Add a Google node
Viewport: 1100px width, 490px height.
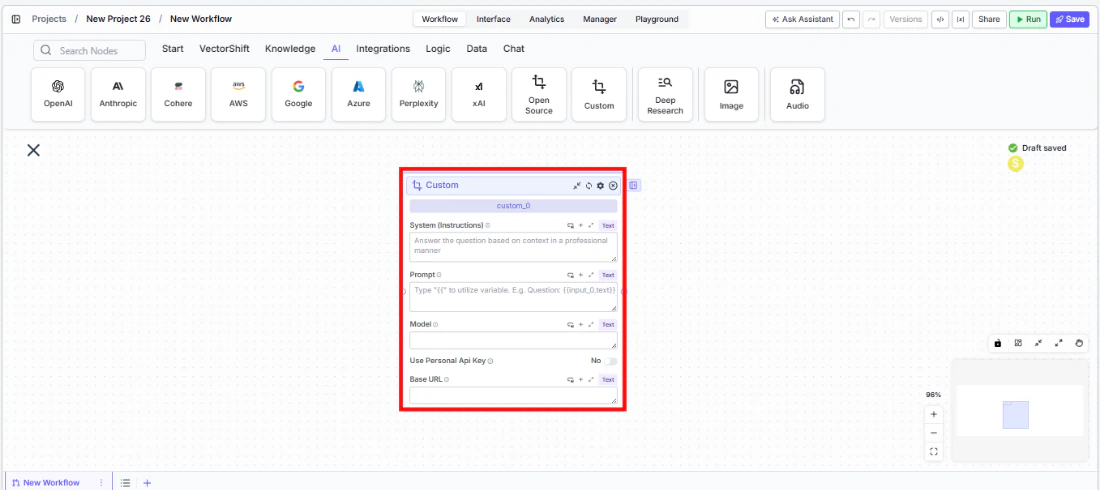pyautogui.click(x=298, y=94)
